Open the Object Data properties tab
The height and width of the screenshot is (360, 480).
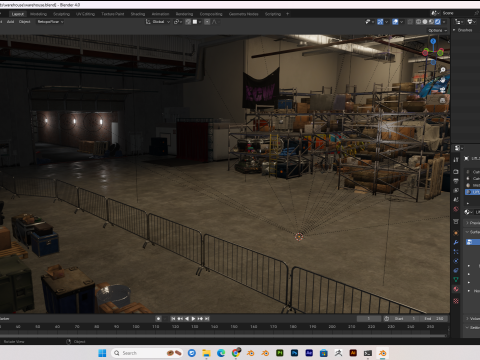[456, 279]
